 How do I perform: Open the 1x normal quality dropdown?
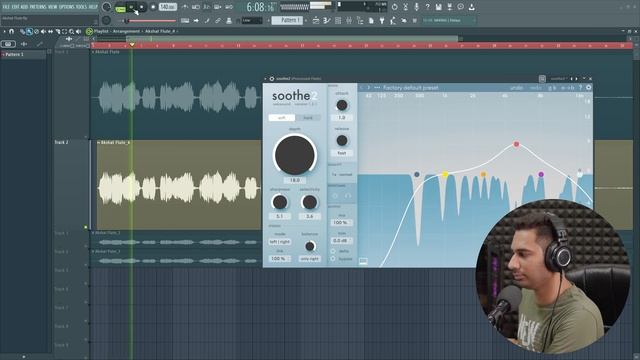[x=342, y=174]
